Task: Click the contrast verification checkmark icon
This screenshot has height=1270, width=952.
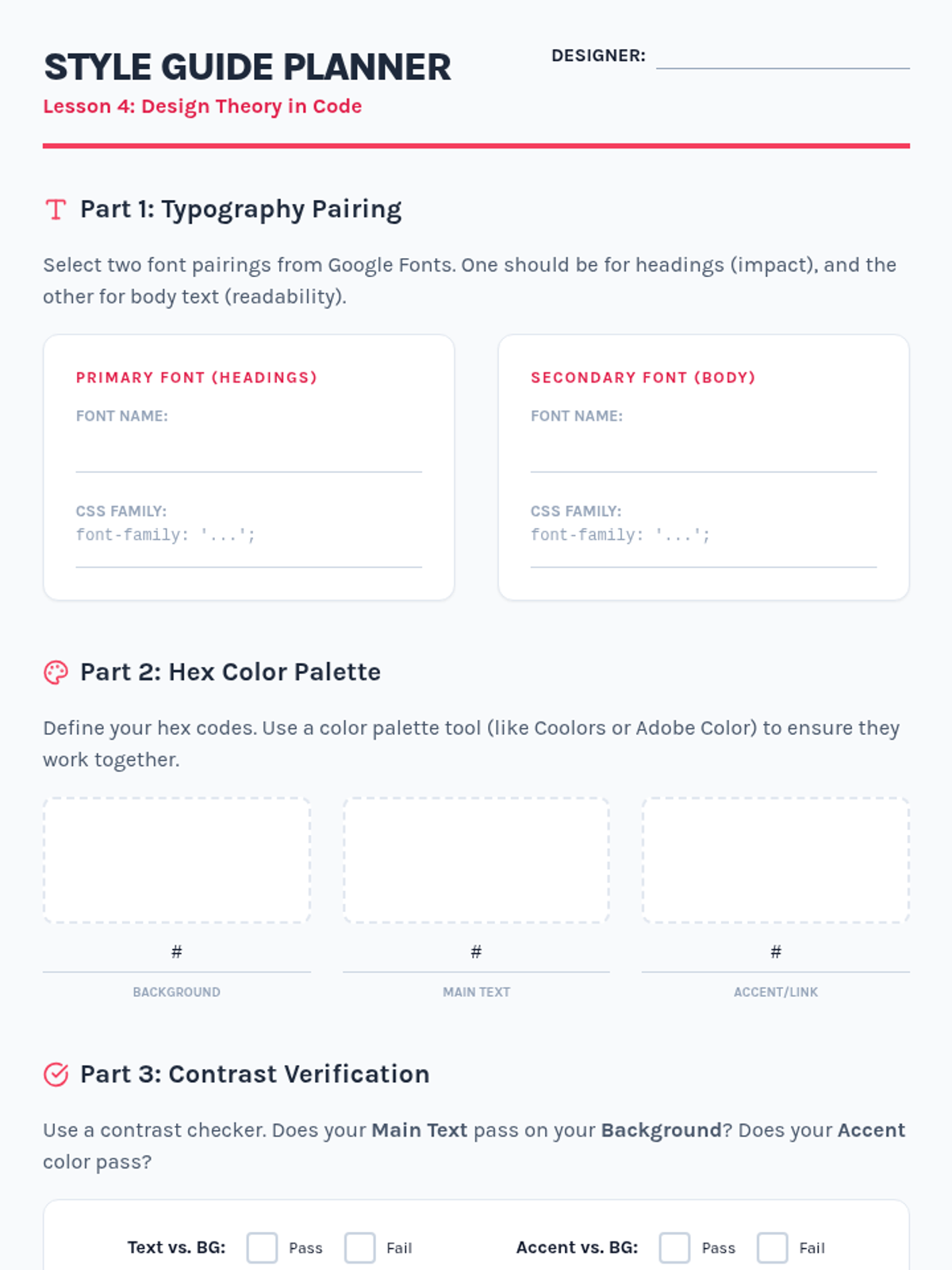Action: tap(56, 1074)
